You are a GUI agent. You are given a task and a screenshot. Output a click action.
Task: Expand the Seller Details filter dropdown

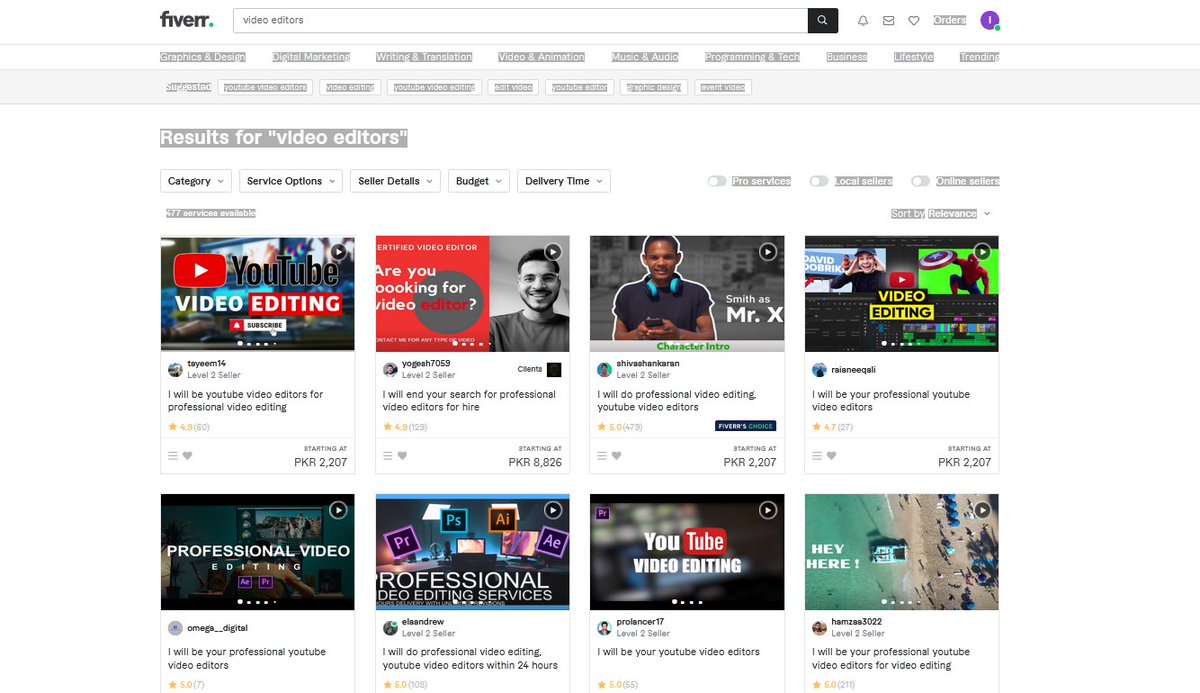coord(396,181)
